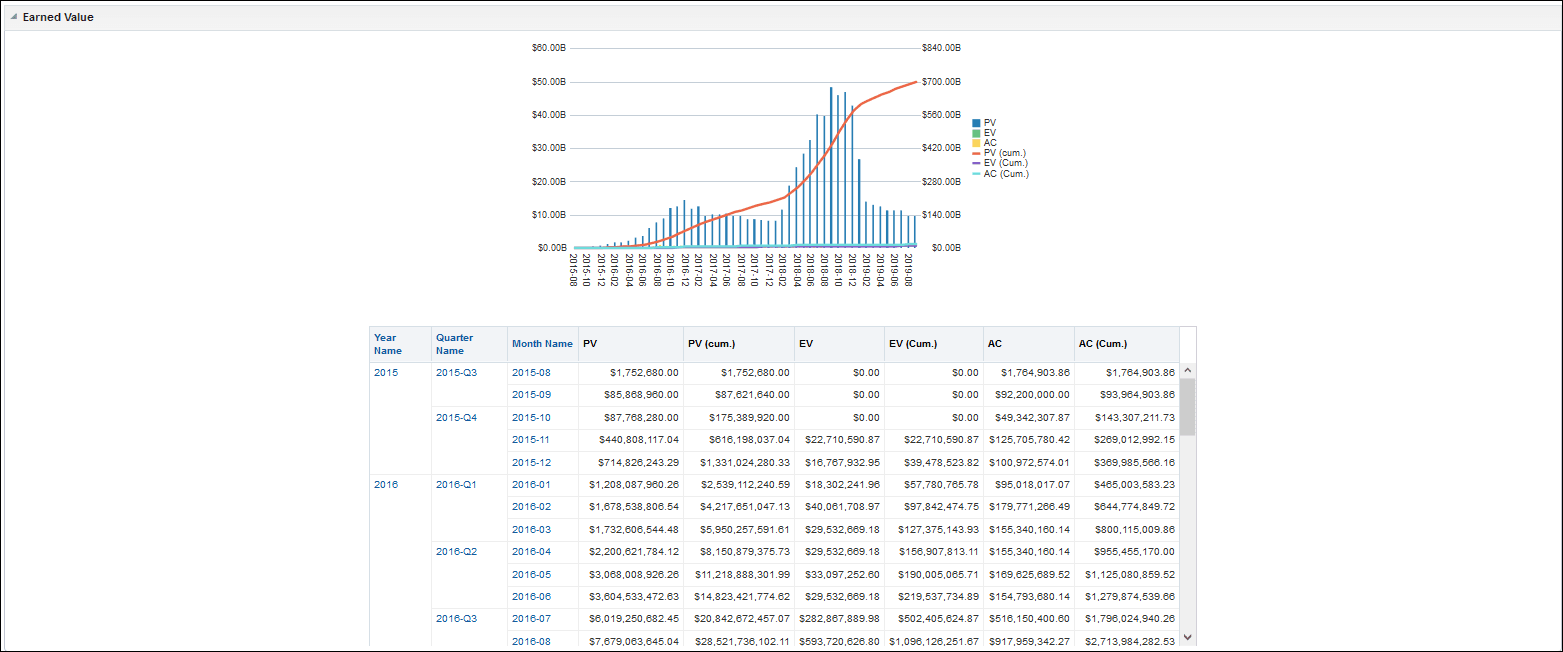Click the table scrollbar up arrow
This screenshot has width=1563, height=652.
[1187, 369]
